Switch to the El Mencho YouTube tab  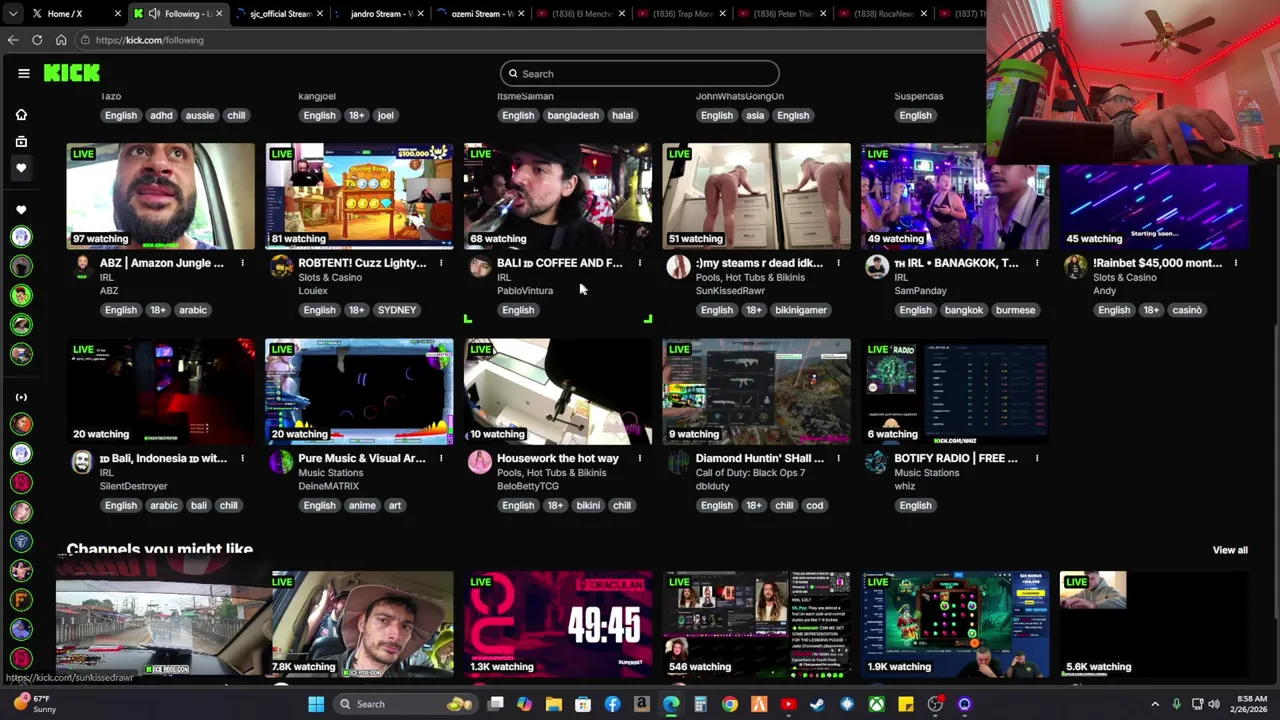(582, 13)
